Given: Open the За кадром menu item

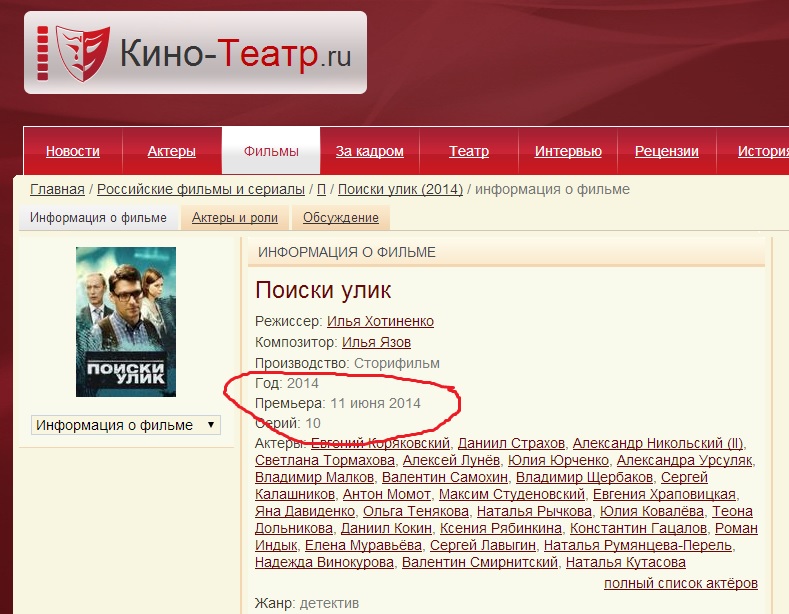Looking at the screenshot, I should click(x=370, y=151).
